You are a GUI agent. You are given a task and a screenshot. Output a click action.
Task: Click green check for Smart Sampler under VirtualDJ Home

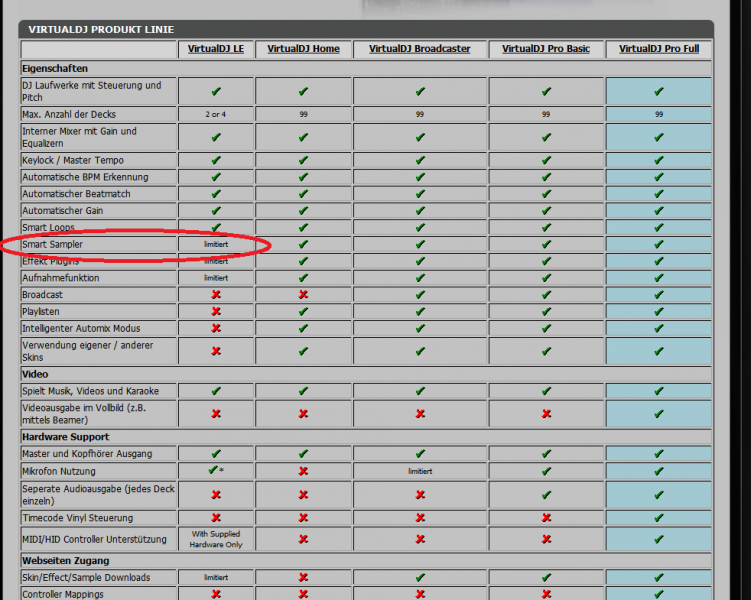[303, 244]
